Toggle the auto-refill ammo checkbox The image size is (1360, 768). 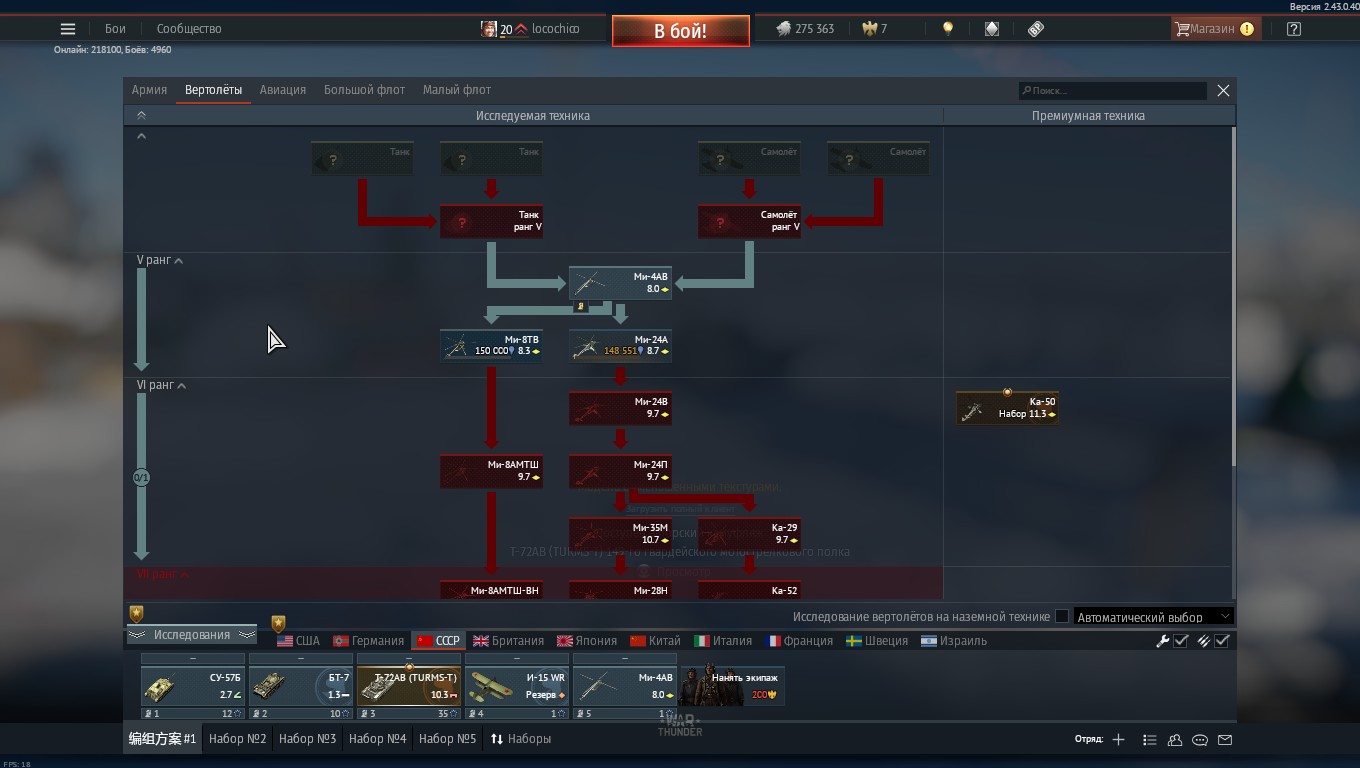[1222, 641]
